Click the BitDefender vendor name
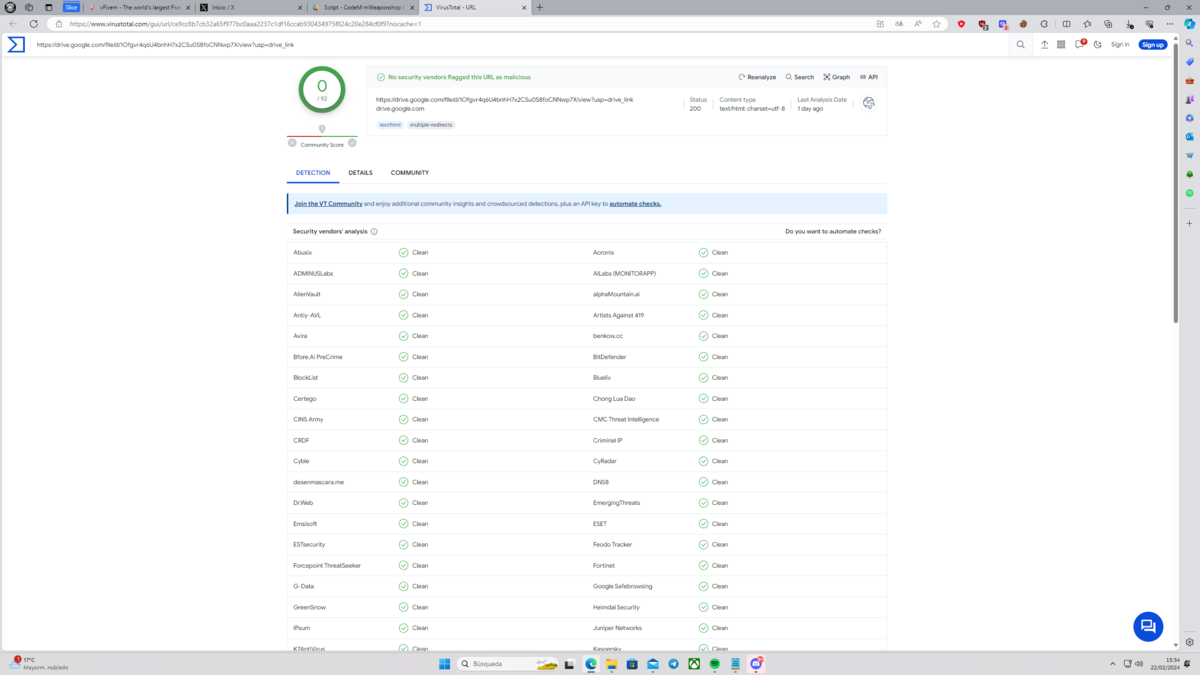Image resolution: width=1200 pixels, height=675 pixels. click(610, 357)
